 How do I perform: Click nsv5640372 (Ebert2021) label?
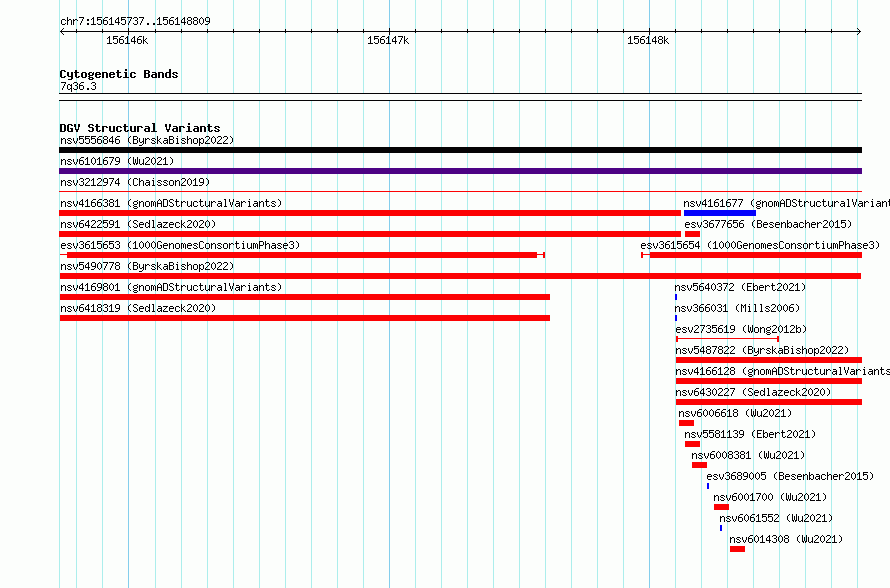(x=740, y=287)
